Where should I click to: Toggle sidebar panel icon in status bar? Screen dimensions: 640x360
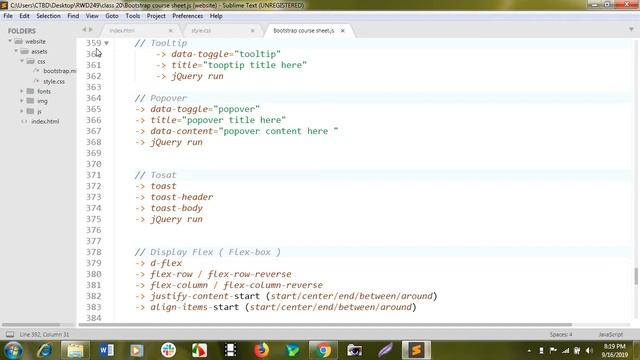(10, 335)
